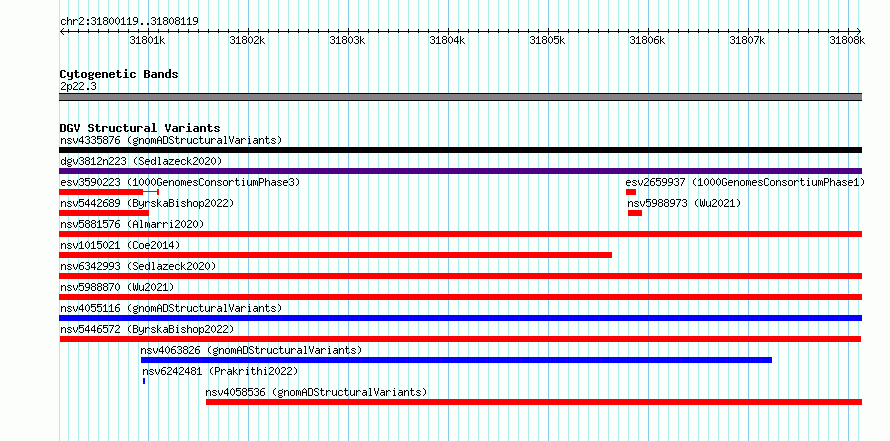Select the red nsv5442689 variant bar
This screenshot has width=890, height=441.
(x=104, y=213)
